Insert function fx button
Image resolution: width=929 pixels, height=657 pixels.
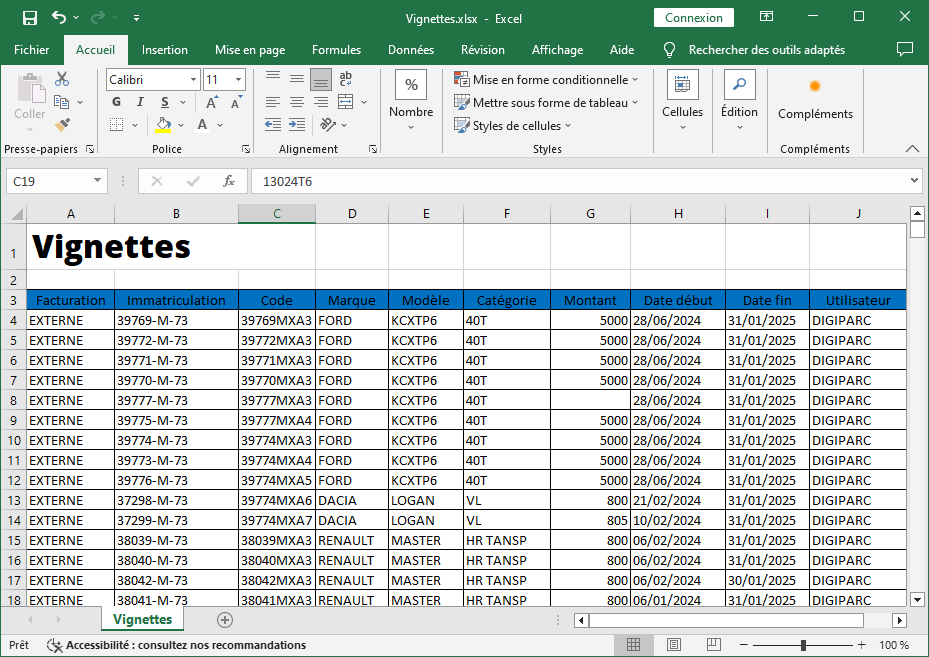tap(229, 181)
